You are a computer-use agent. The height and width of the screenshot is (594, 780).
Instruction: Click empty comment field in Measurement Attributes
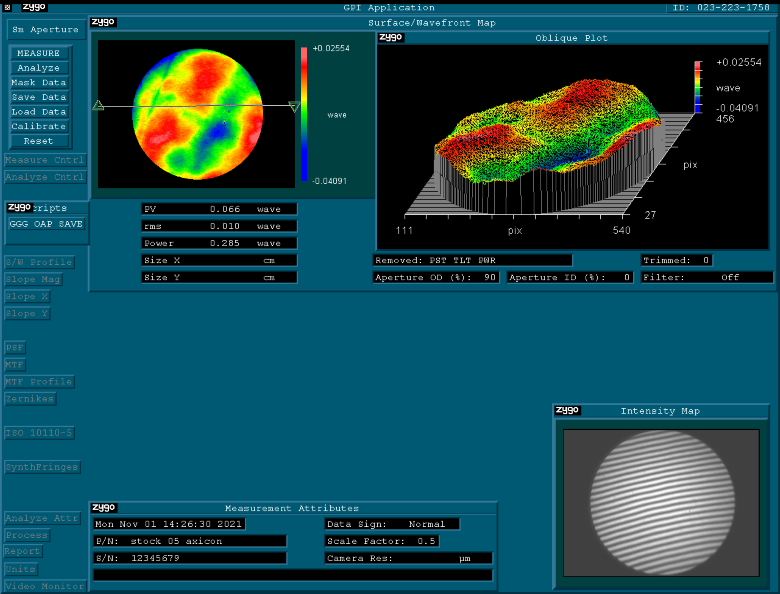(293, 575)
